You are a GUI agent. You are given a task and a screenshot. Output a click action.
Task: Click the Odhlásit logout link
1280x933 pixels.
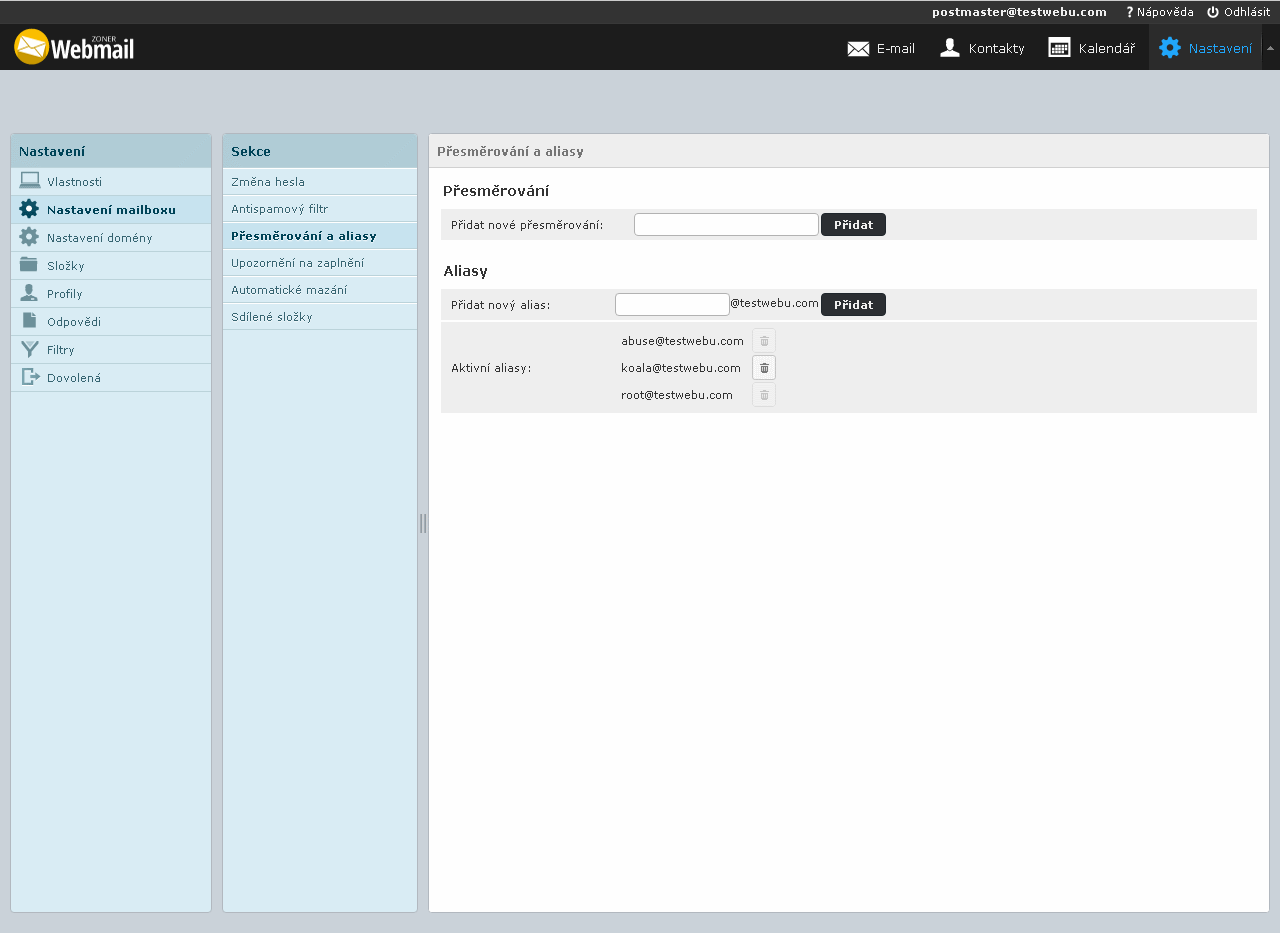[x=1238, y=12]
